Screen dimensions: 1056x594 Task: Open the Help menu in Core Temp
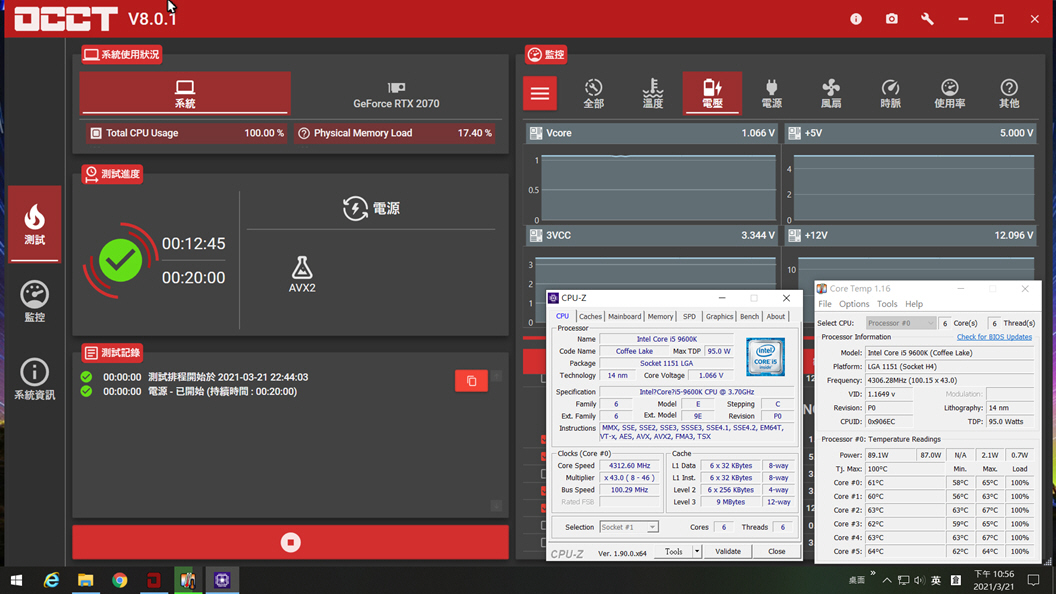(x=914, y=304)
